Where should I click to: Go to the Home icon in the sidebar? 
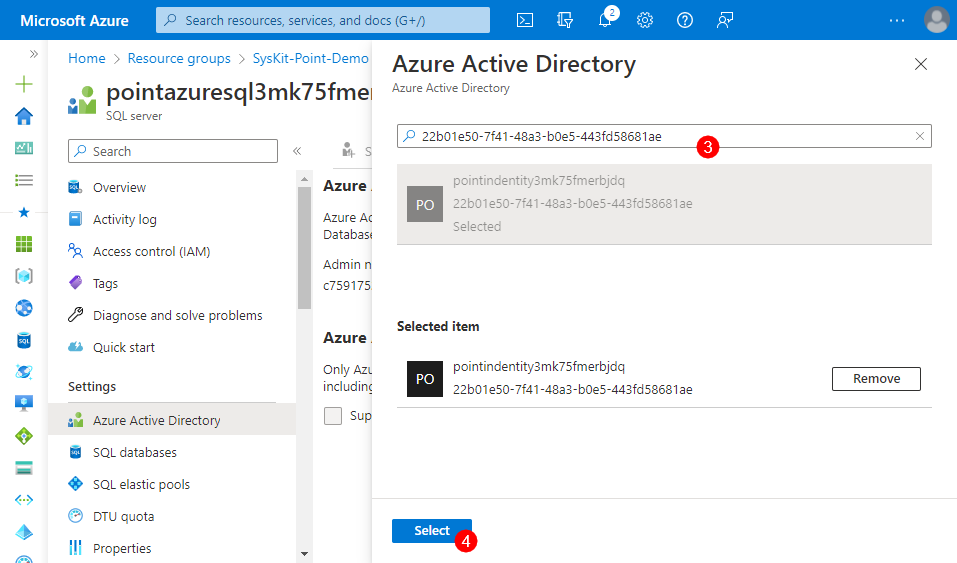point(24,116)
